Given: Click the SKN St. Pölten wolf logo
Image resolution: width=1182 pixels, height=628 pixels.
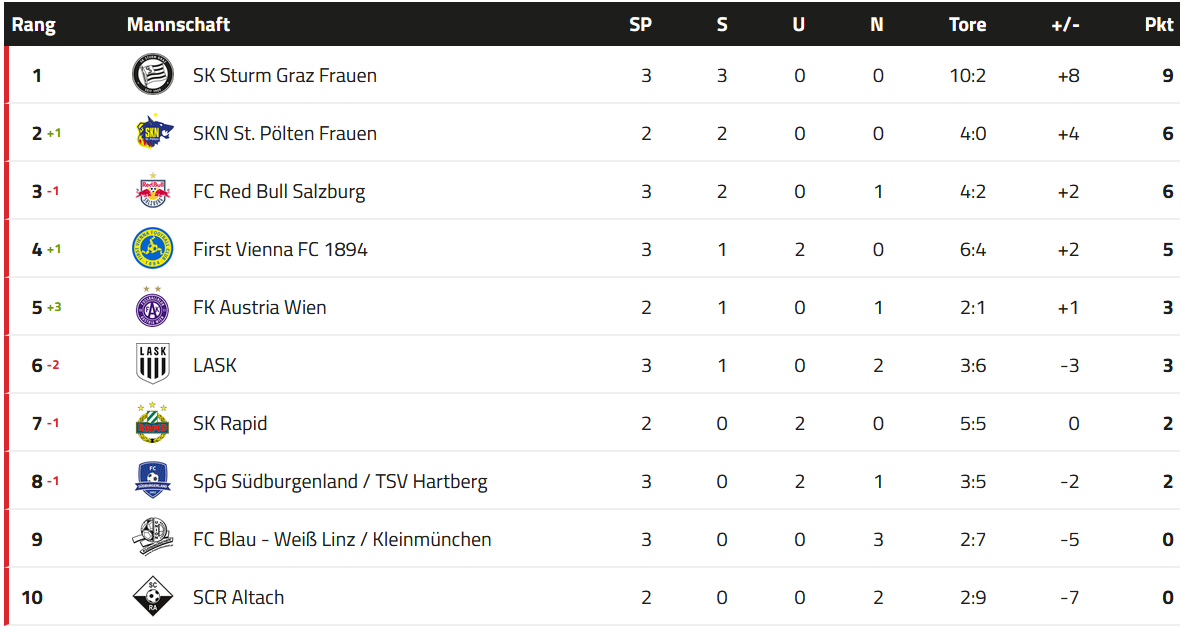Looking at the screenshot, I should click(x=154, y=133).
